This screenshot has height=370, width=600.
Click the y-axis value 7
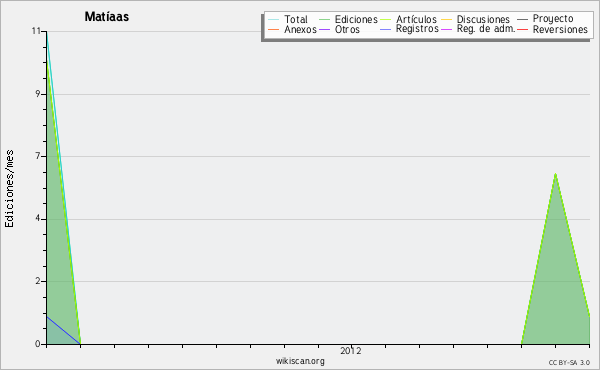[x=38, y=156]
